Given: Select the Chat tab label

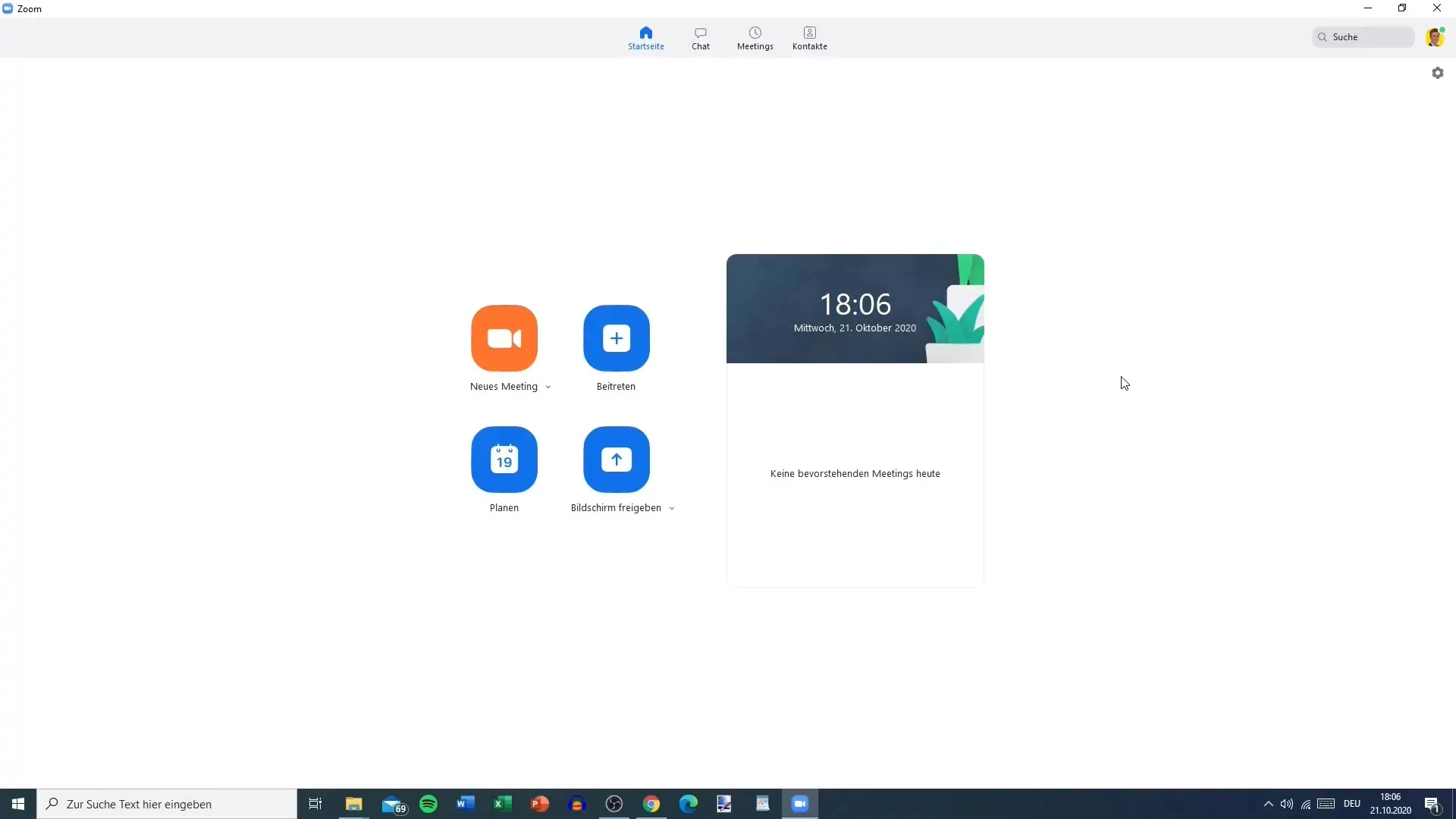Looking at the screenshot, I should tap(700, 46).
